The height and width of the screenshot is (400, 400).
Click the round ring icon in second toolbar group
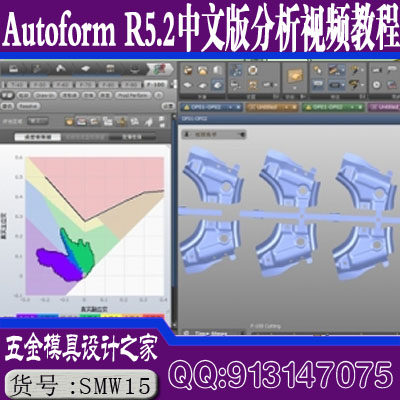[x=253, y=70]
